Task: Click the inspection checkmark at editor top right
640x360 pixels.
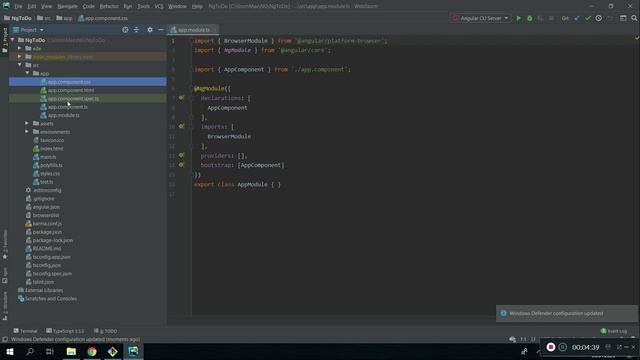Action: [637, 38]
